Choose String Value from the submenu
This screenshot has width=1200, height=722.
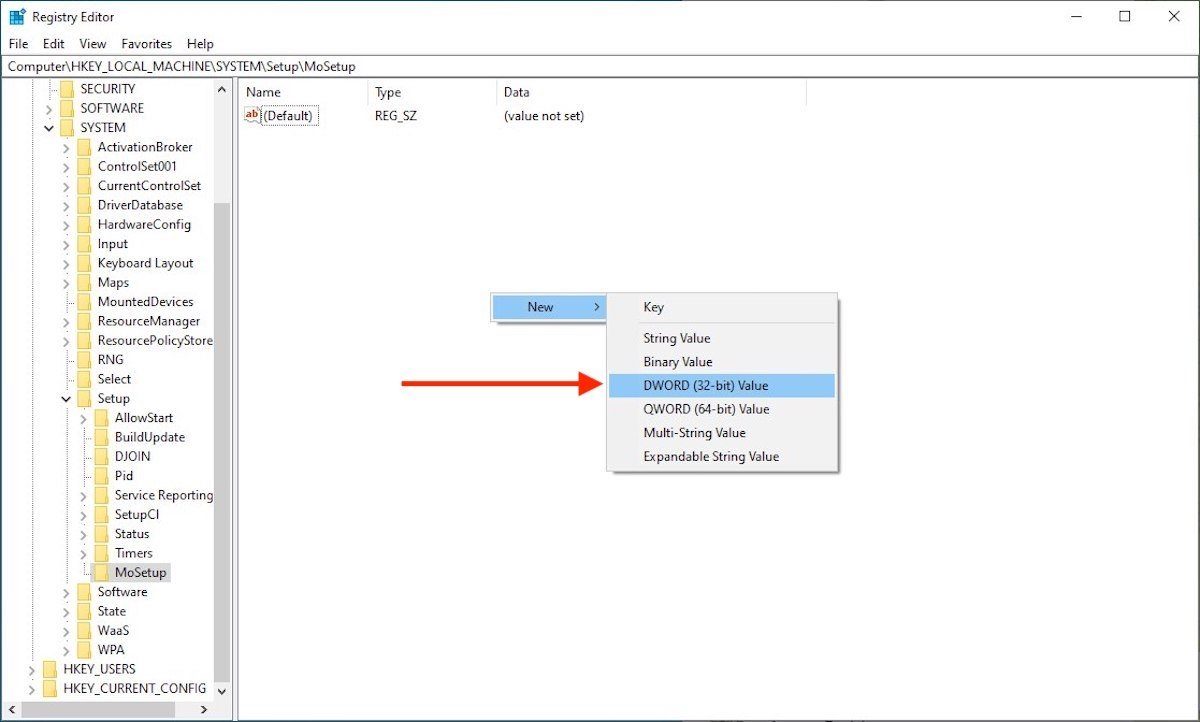pyautogui.click(x=722, y=338)
